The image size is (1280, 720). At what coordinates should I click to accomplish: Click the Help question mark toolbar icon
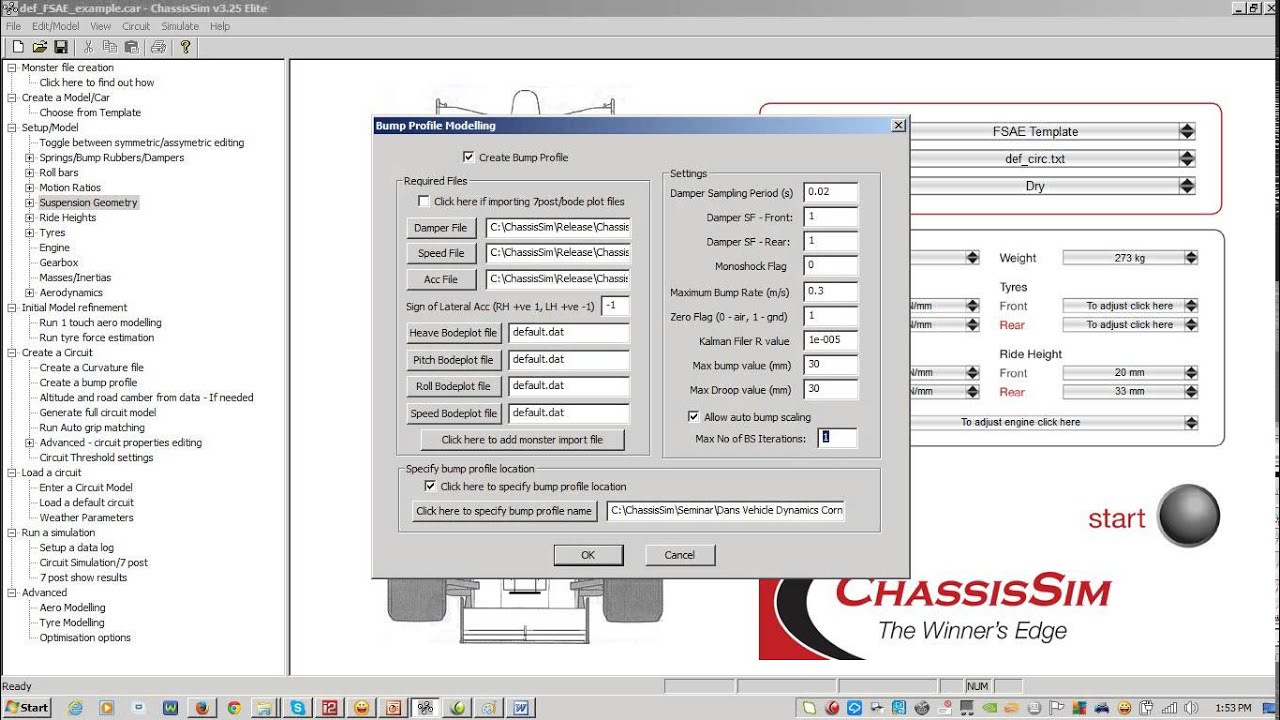click(185, 47)
